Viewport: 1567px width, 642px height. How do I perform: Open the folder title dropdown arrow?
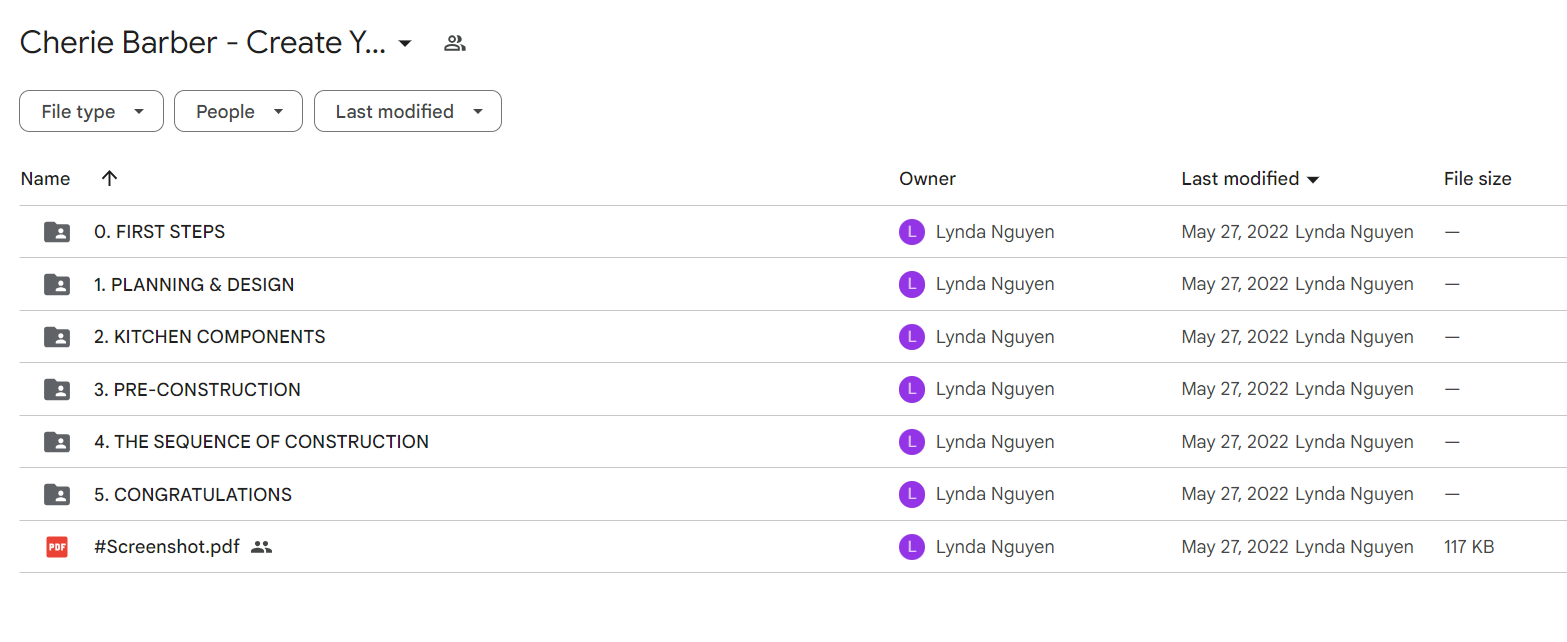[405, 43]
